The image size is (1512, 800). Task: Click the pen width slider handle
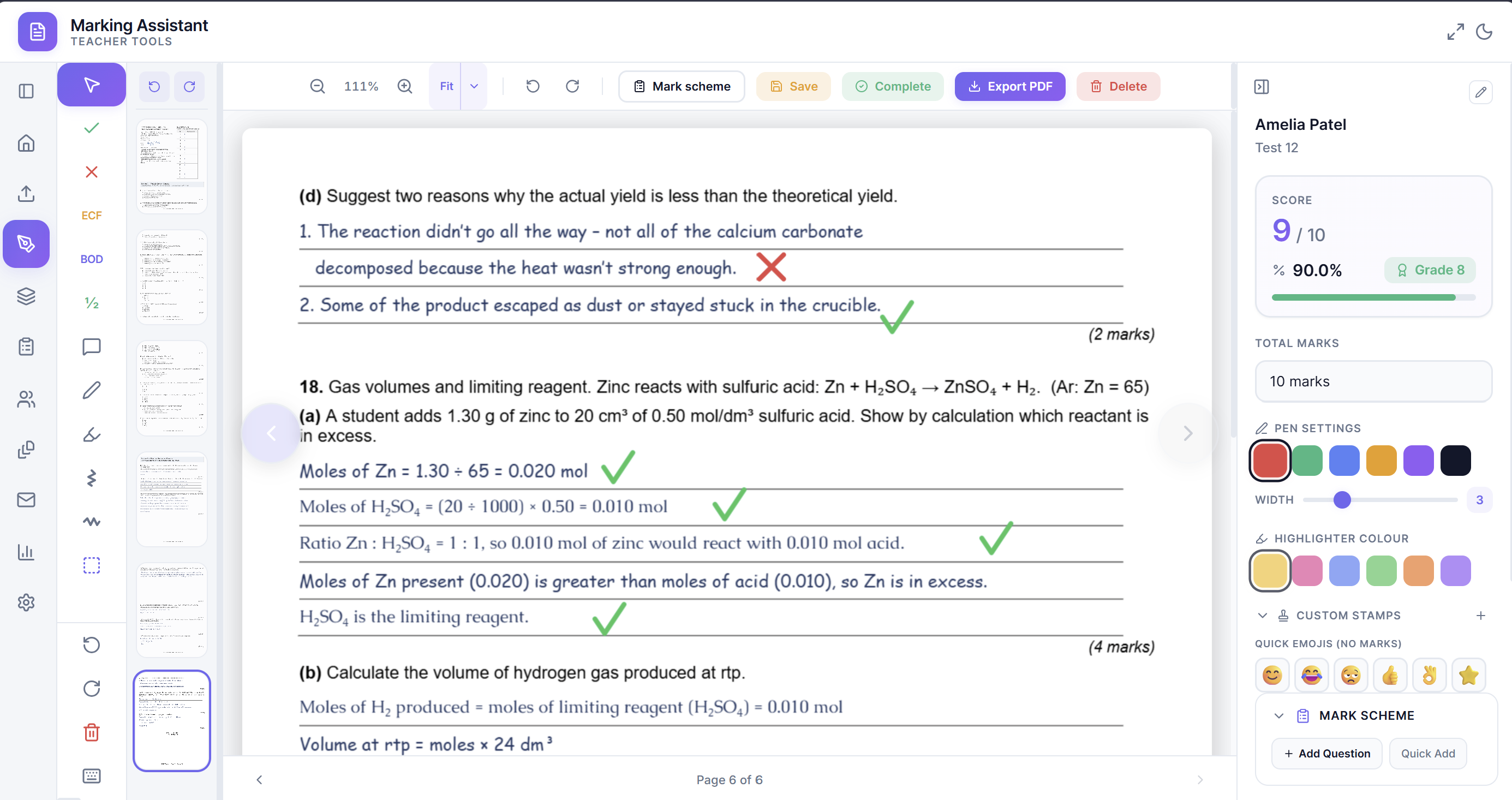tap(1342, 500)
